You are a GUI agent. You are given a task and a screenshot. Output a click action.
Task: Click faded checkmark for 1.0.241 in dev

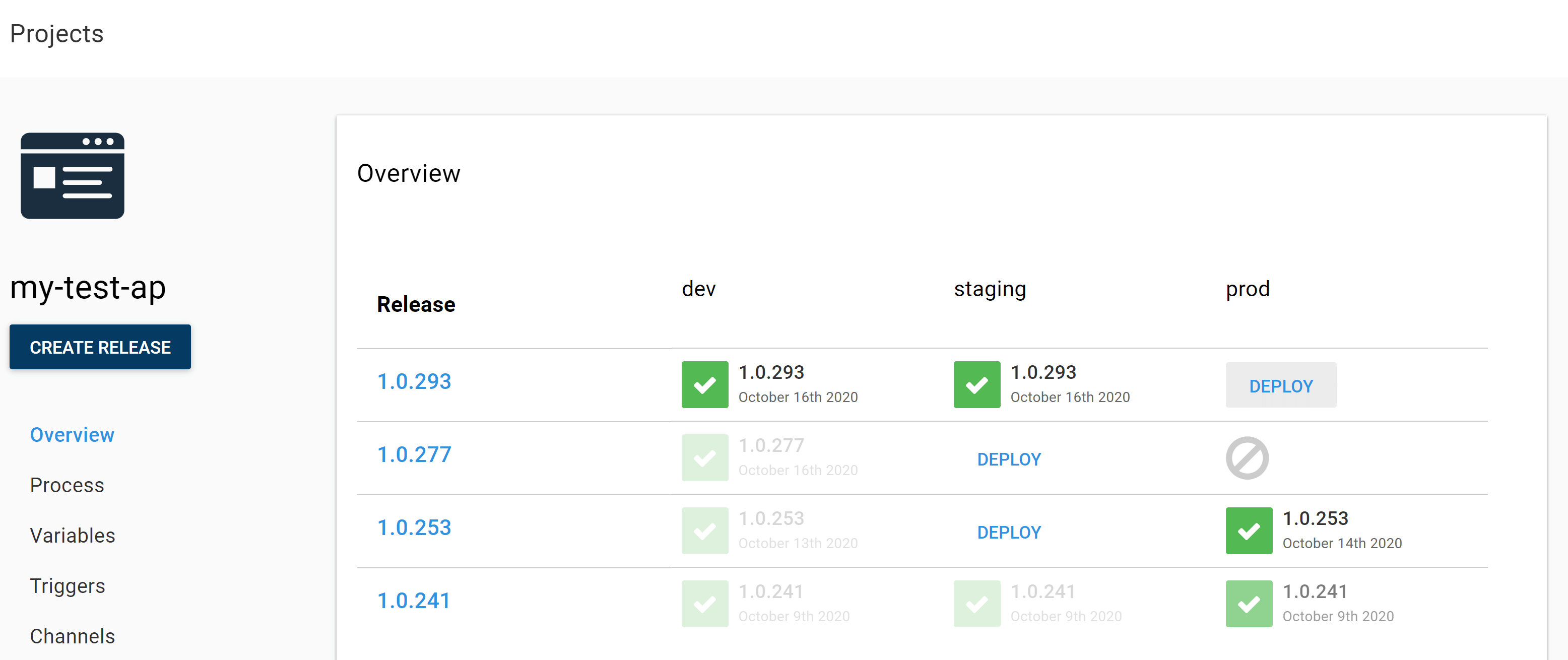tap(705, 604)
